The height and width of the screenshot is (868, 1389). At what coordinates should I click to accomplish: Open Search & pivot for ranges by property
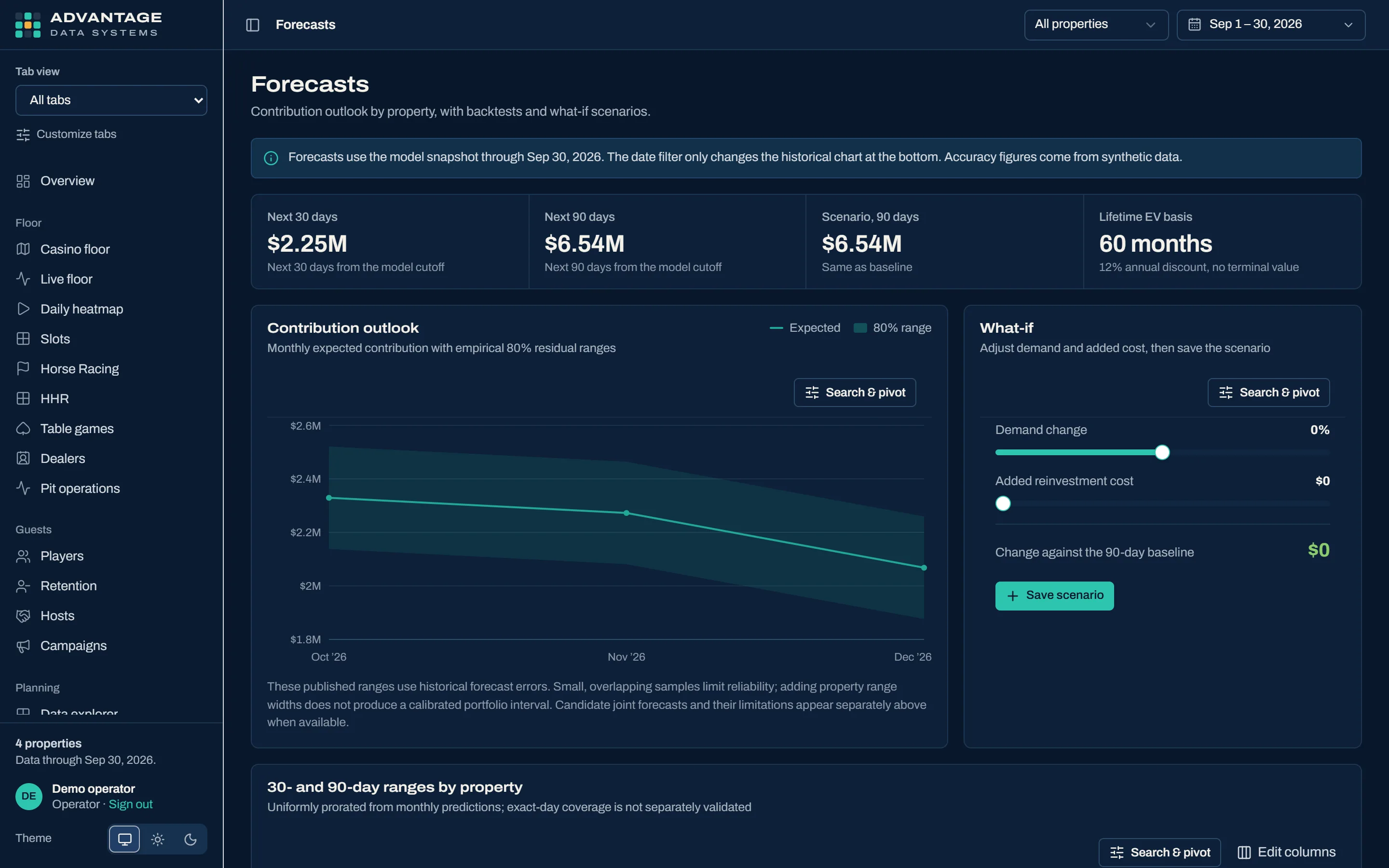1159,853
